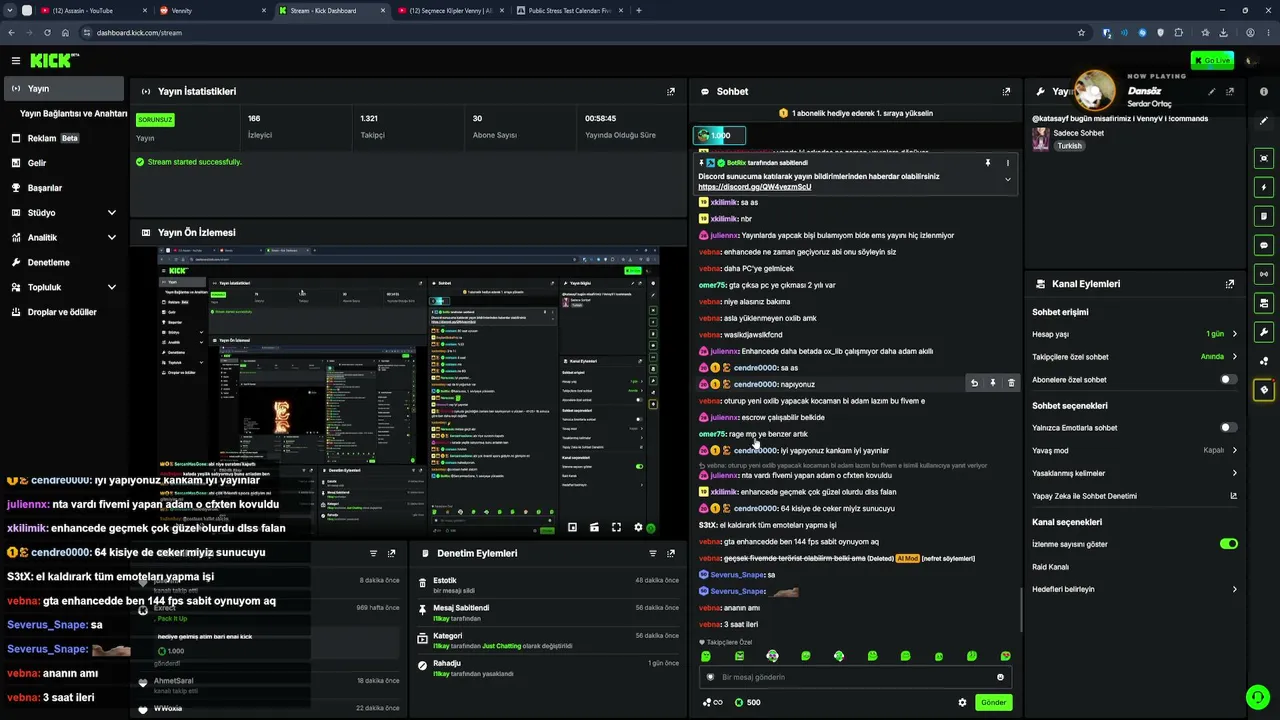Enter fullscreen on the stream preview
The width and height of the screenshot is (1280, 720).
click(616, 528)
